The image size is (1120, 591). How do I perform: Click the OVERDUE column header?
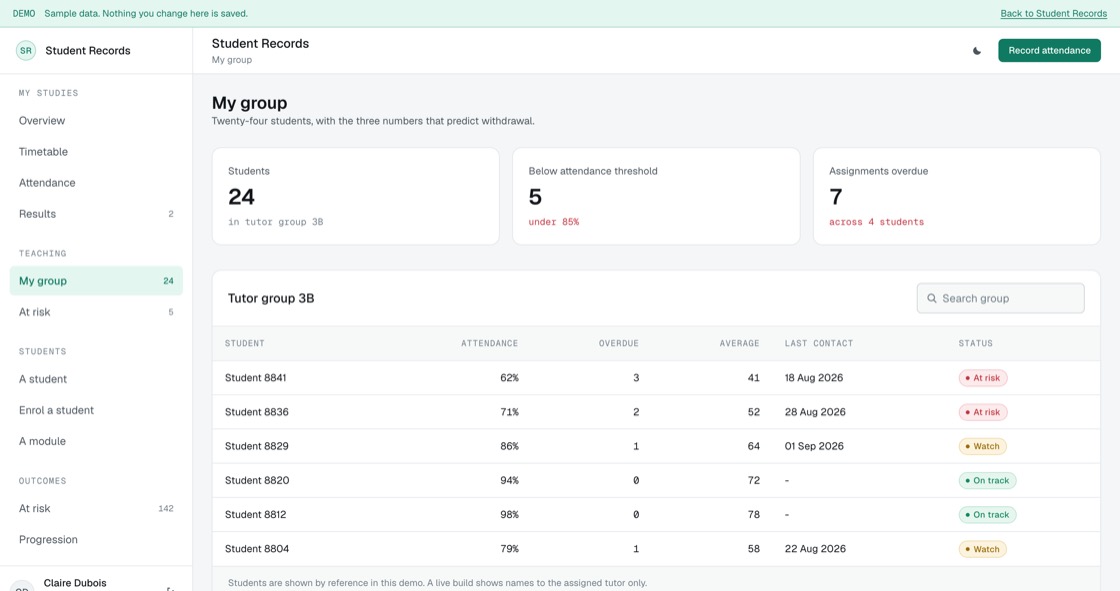click(x=619, y=344)
